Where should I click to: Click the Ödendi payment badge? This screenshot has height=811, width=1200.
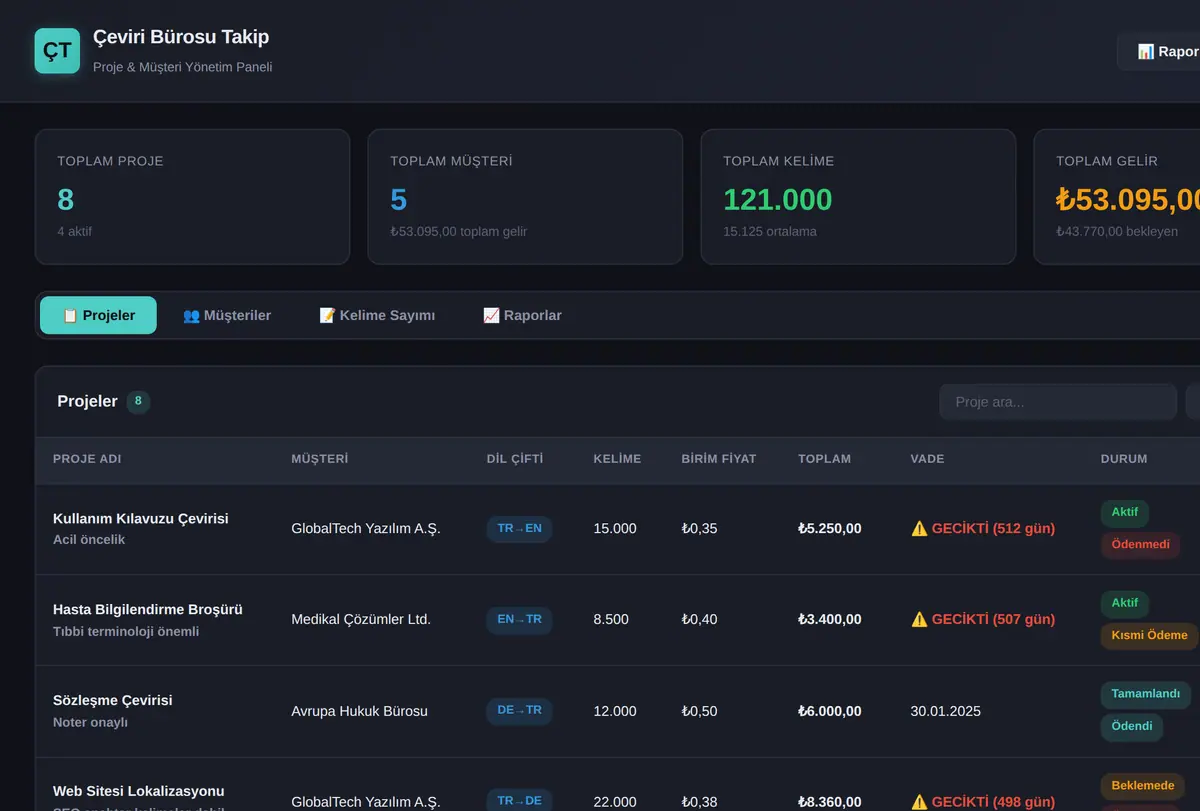tap(1132, 727)
